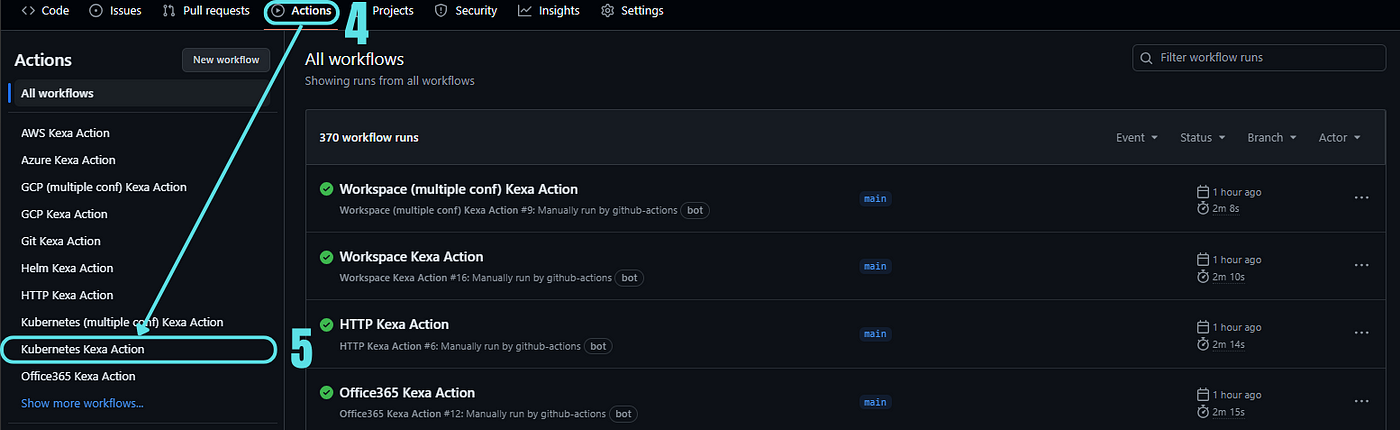Screen dimensions: 1400x430
Task: Select Kubernetes Kexa Action workflow
Action: [x=82, y=349]
